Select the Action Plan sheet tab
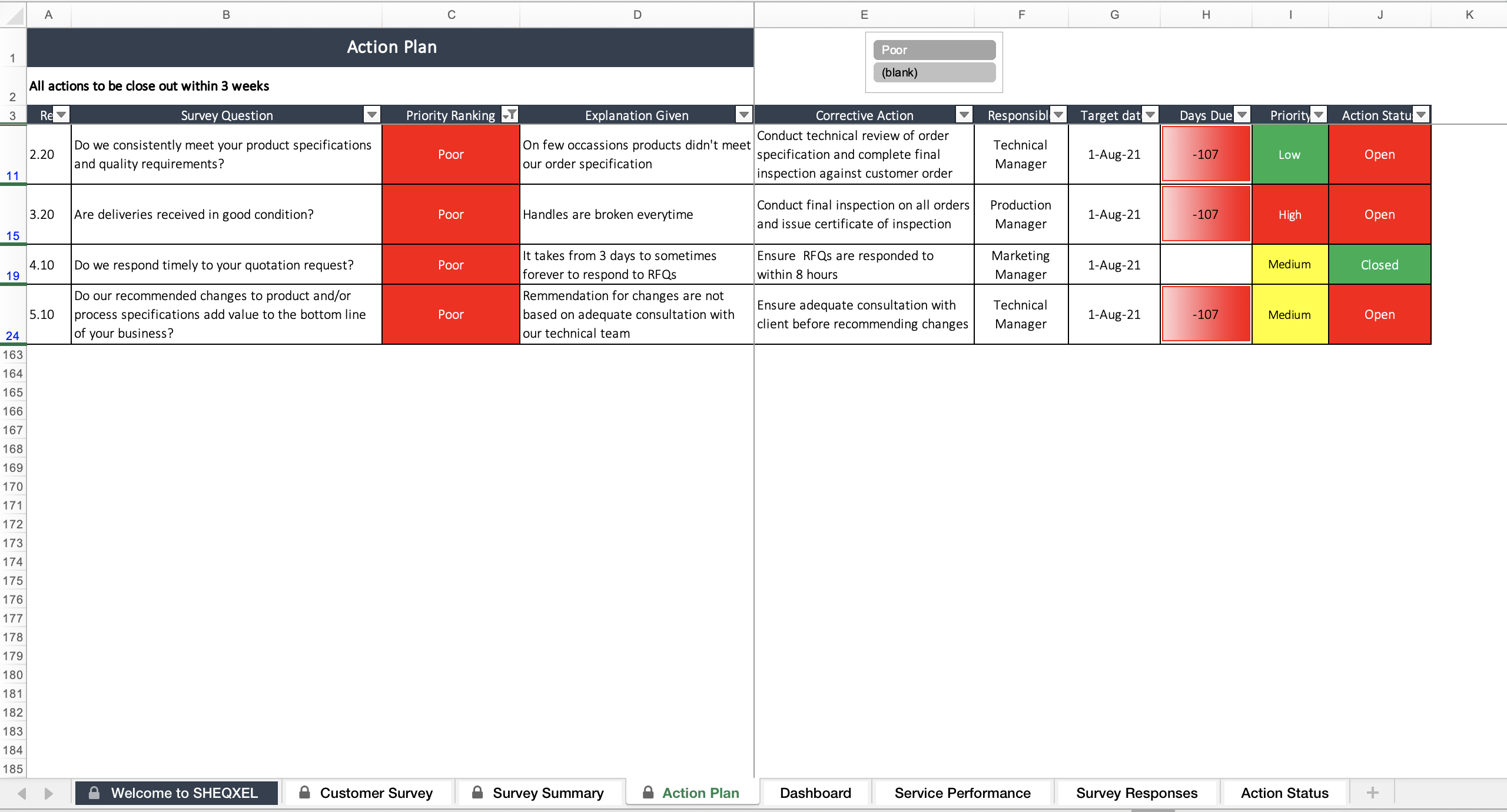1507x812 pixels. 692,793
